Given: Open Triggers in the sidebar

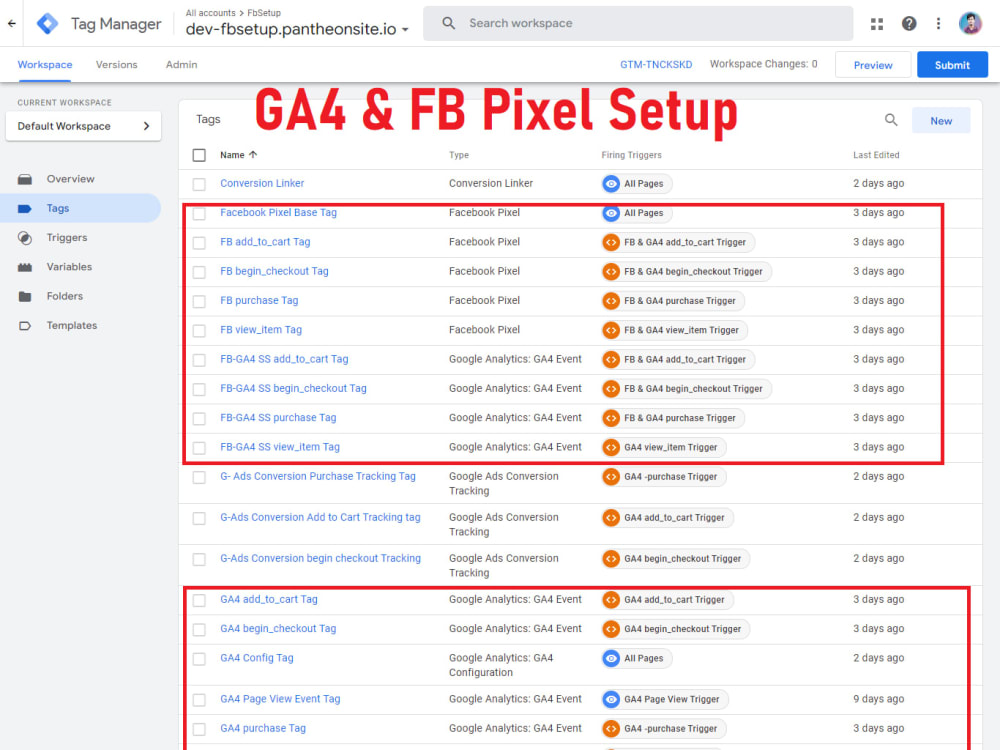Looking at the screenshot, I should click(x=67, y=238).
